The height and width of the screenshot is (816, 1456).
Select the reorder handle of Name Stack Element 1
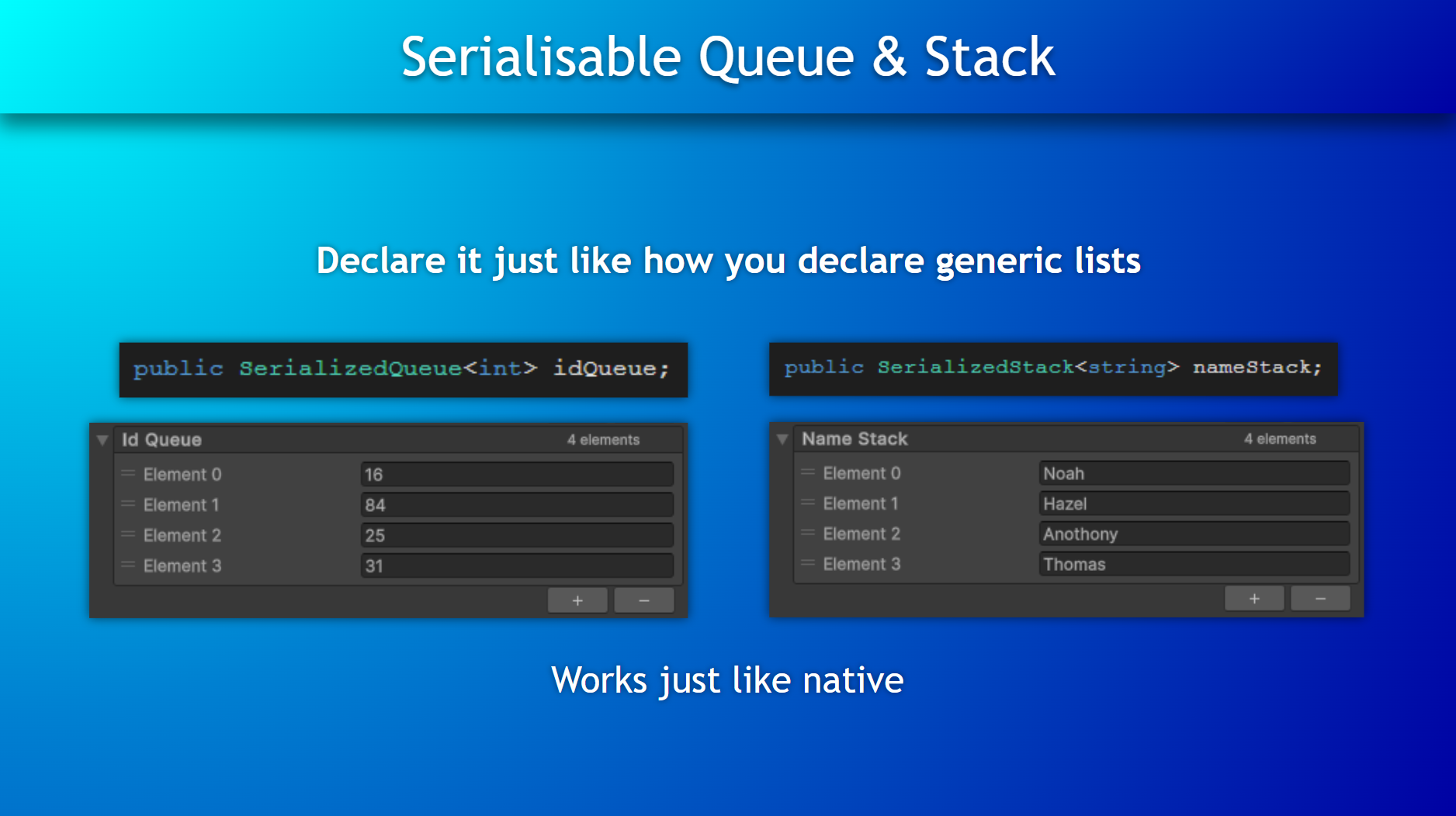coord(808,503)
